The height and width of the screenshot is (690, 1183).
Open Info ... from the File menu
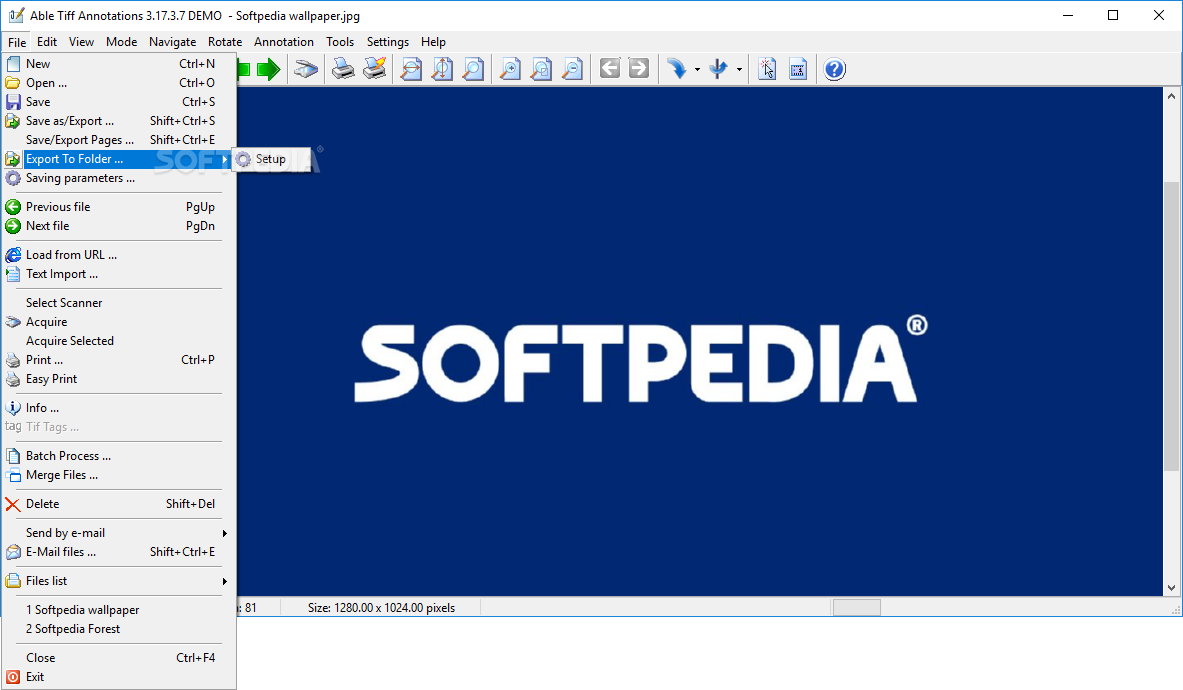[x=119, y=408]
